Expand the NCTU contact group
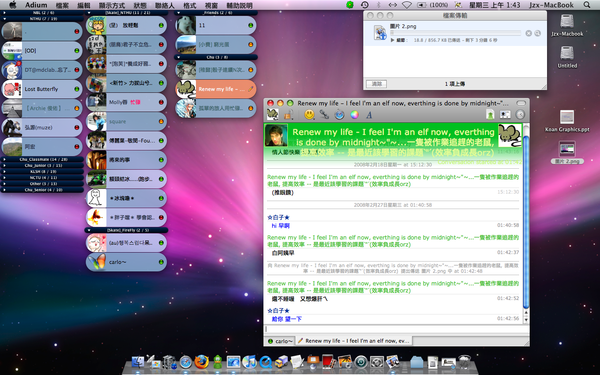Image resolution: width=600 pixels, height=375 pixels. [4, 178]
